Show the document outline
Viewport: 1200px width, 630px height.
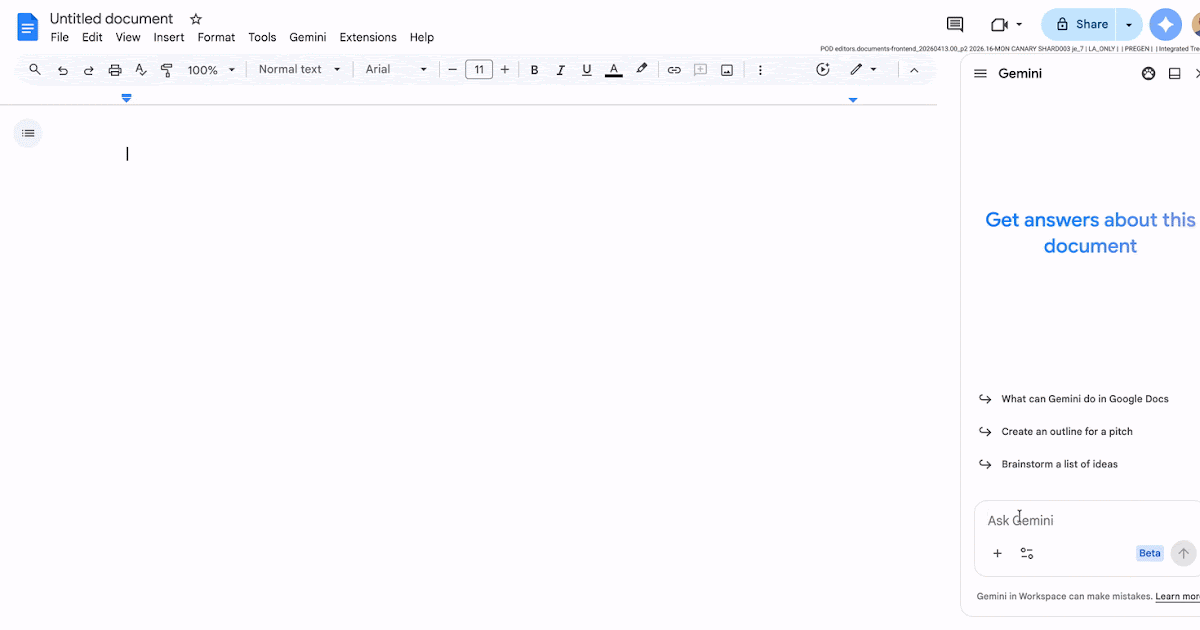pos(28,133)
